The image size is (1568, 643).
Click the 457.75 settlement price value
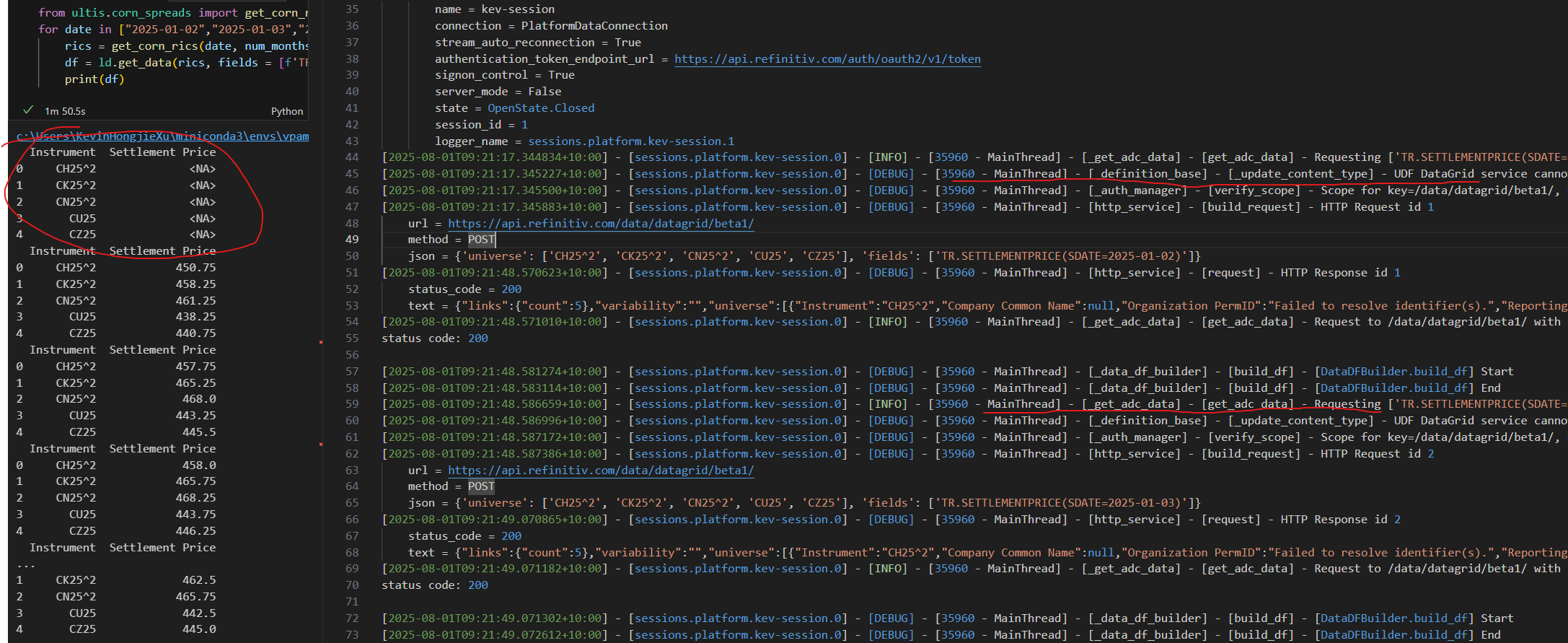click(x=195, y=367)
